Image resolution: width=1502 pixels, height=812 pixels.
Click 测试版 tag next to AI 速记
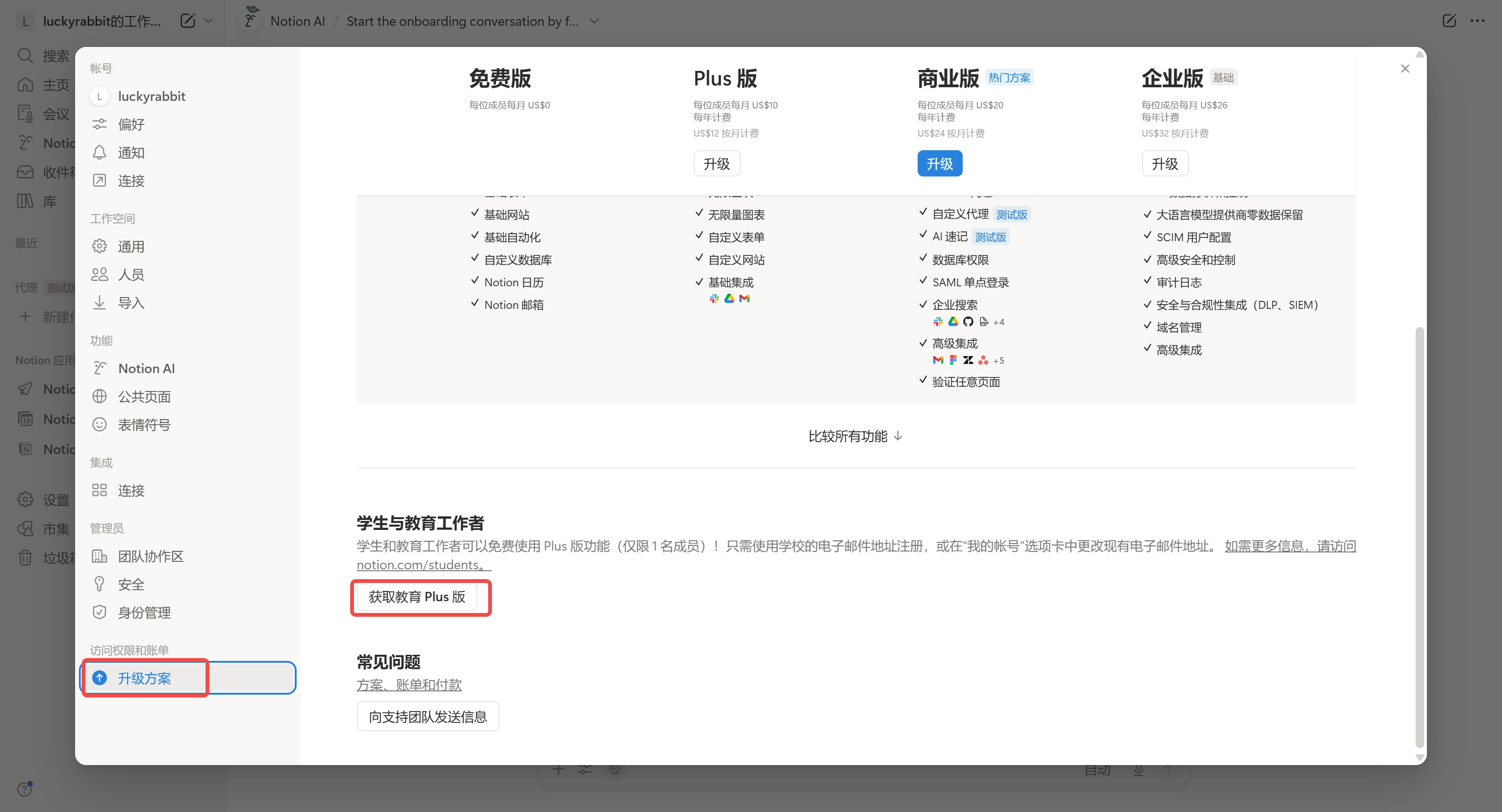(991, 237)
